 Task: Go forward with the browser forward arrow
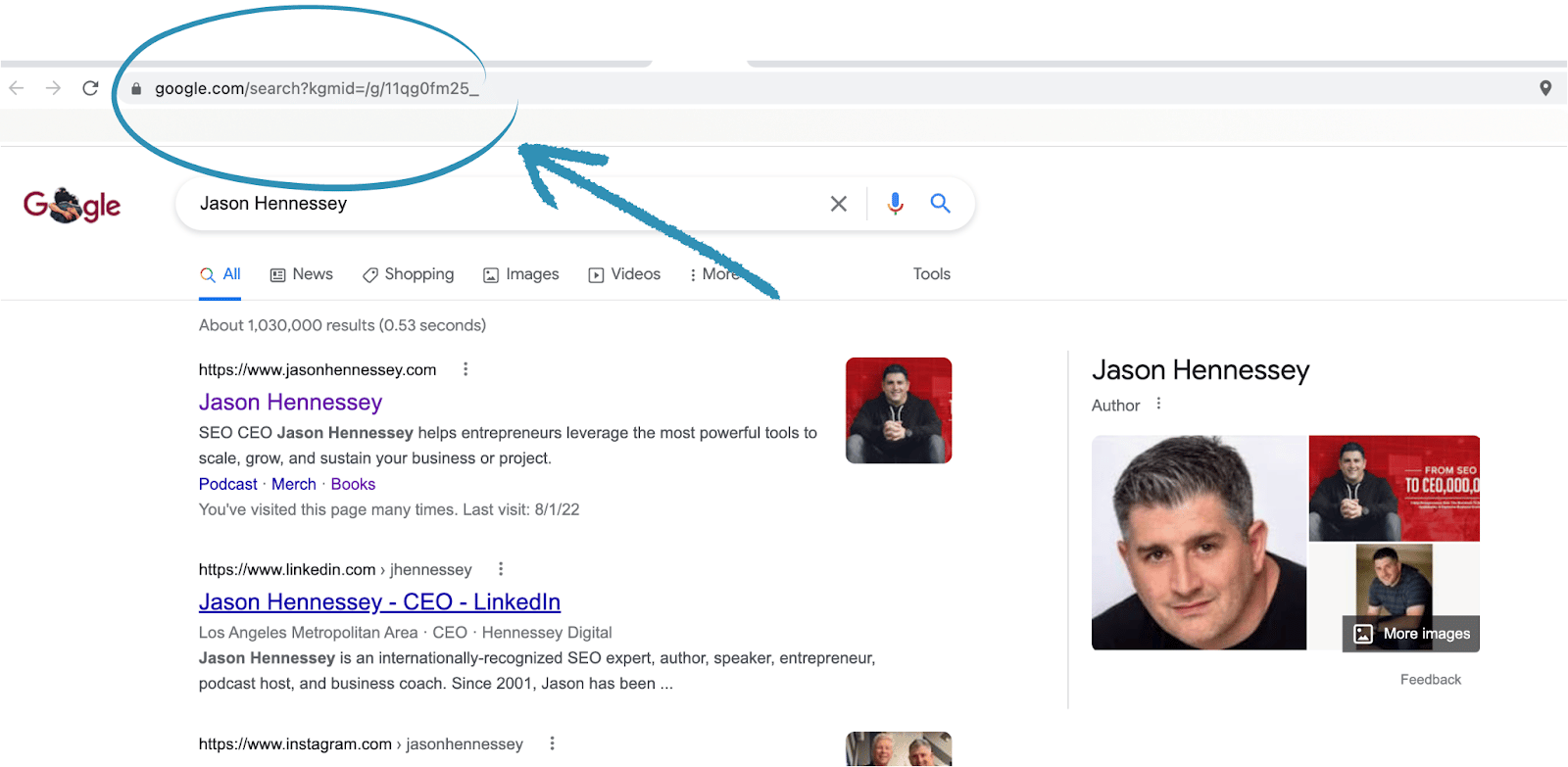[53, 88]
